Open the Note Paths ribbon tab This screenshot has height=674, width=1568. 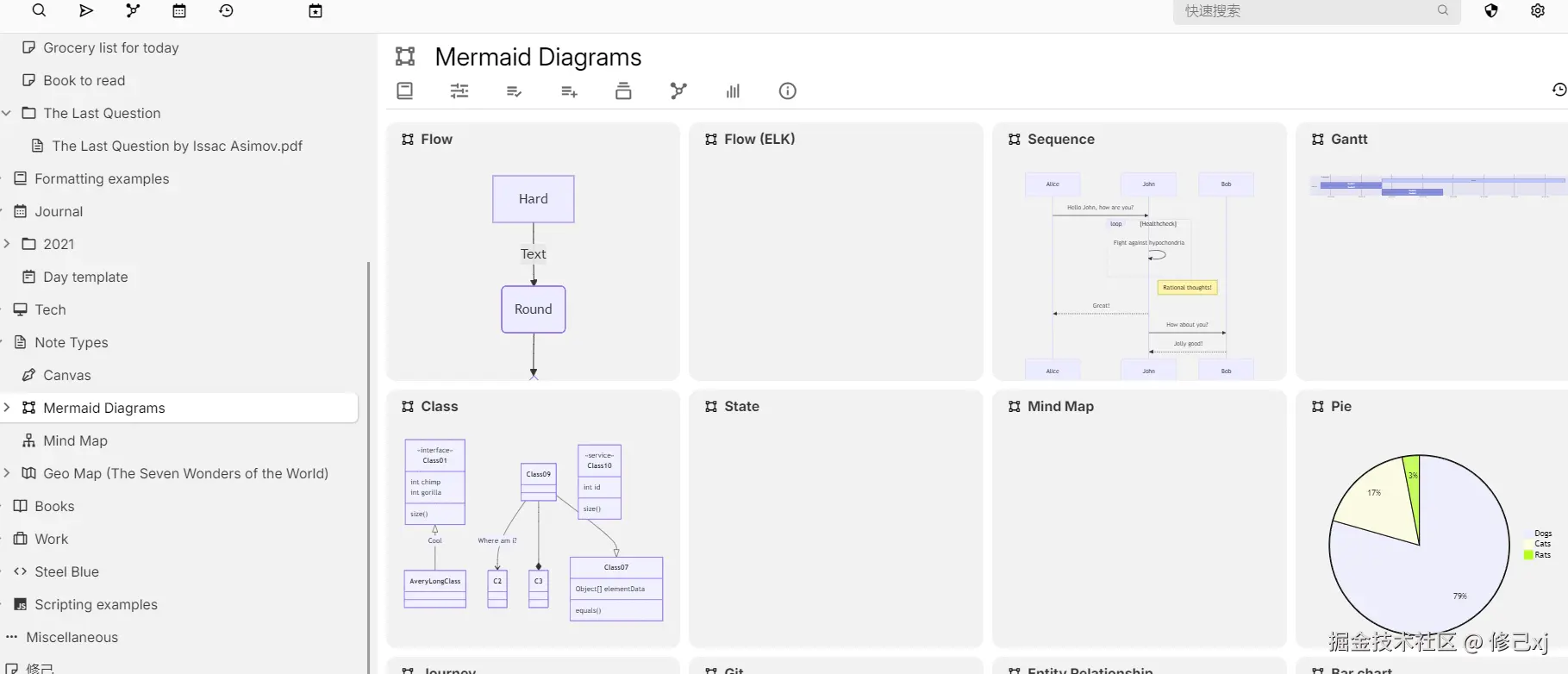tap(623, 90)
